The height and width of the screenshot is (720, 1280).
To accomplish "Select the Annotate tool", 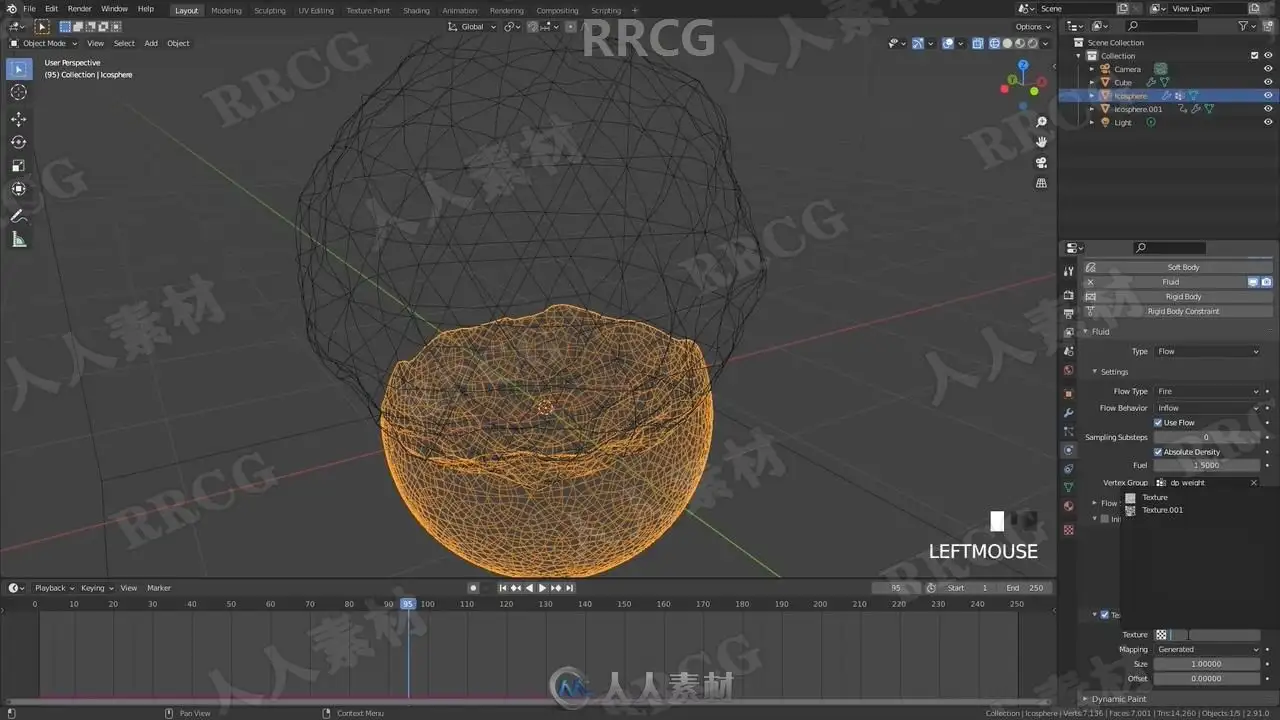I will click(x=19, y=216).
